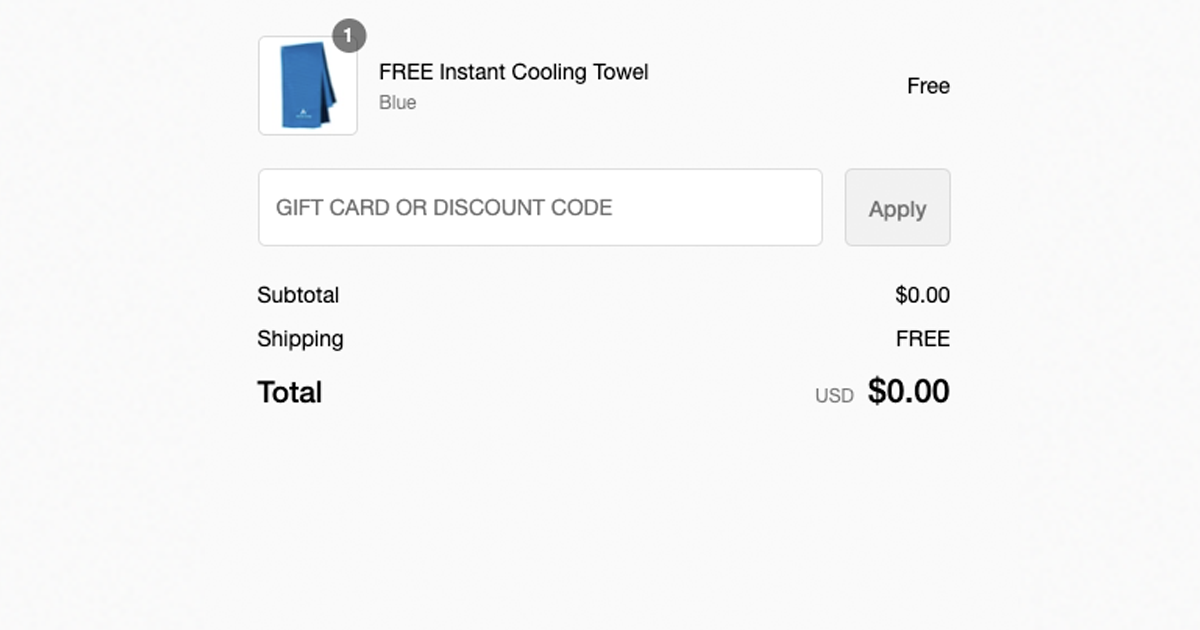Click the bold $0.00 total amount
This screenshot has height=630, width=1200.
coord(908,391)
